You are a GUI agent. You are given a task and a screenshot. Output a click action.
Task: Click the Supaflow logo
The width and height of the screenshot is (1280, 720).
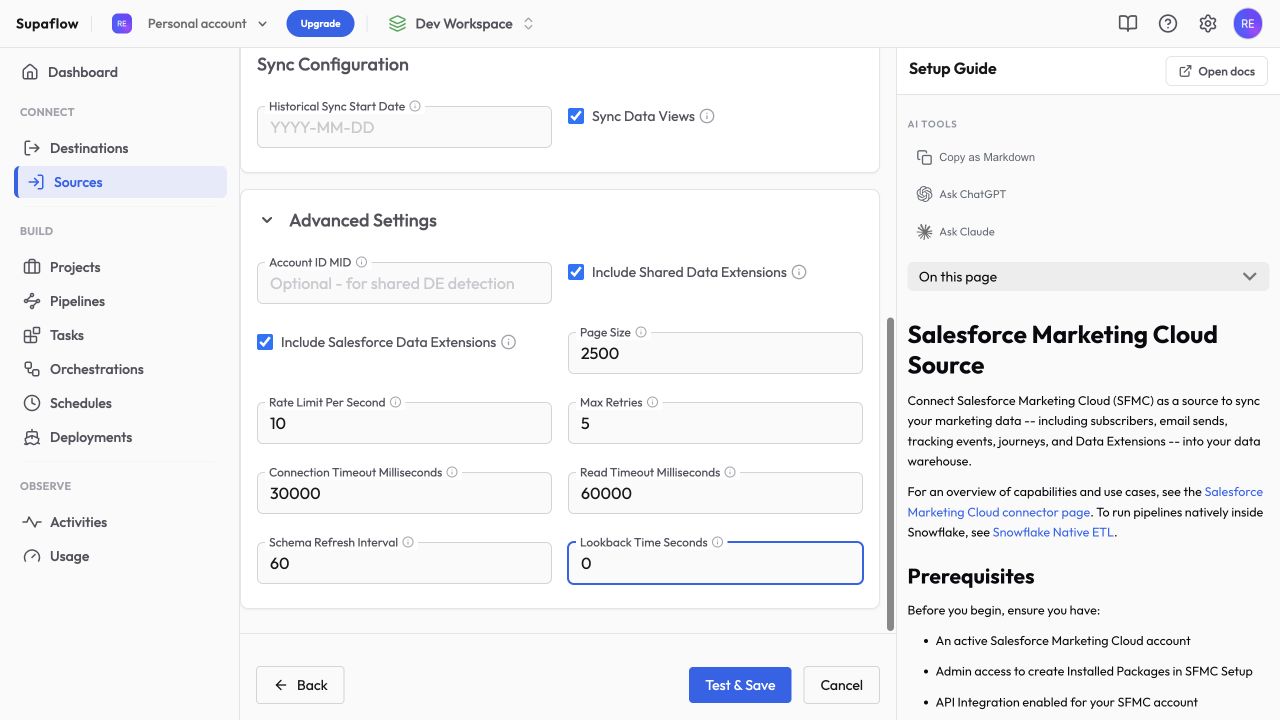(x=47, y=24)
